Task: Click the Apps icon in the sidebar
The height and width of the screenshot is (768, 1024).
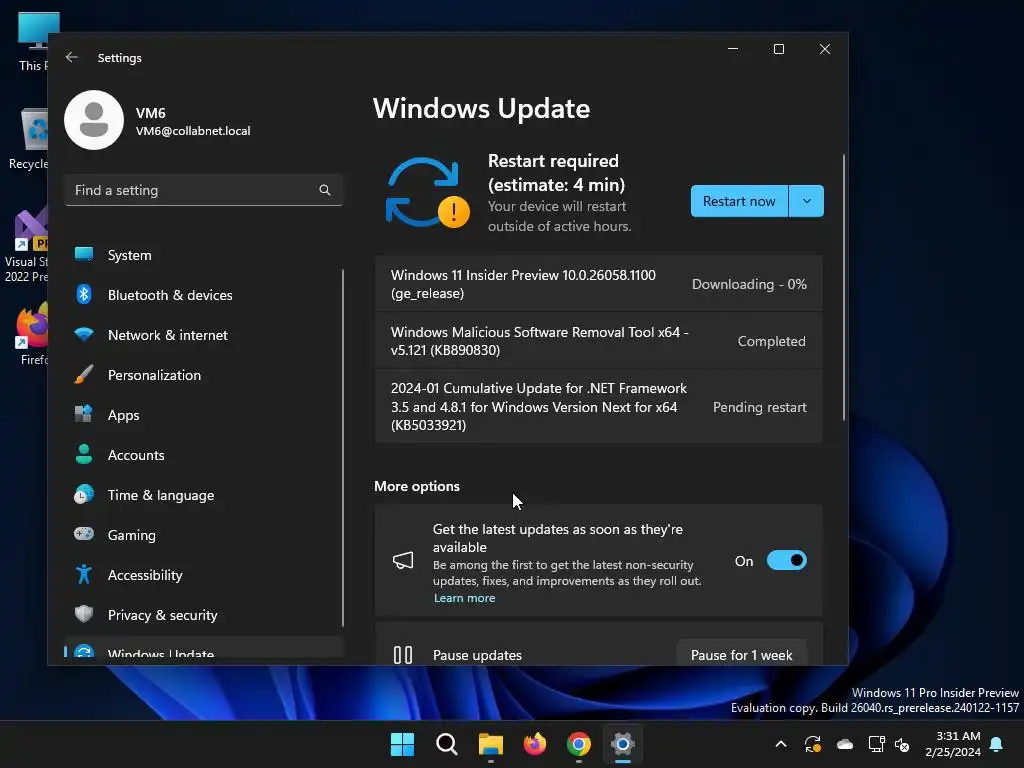Action: [84, 414]
